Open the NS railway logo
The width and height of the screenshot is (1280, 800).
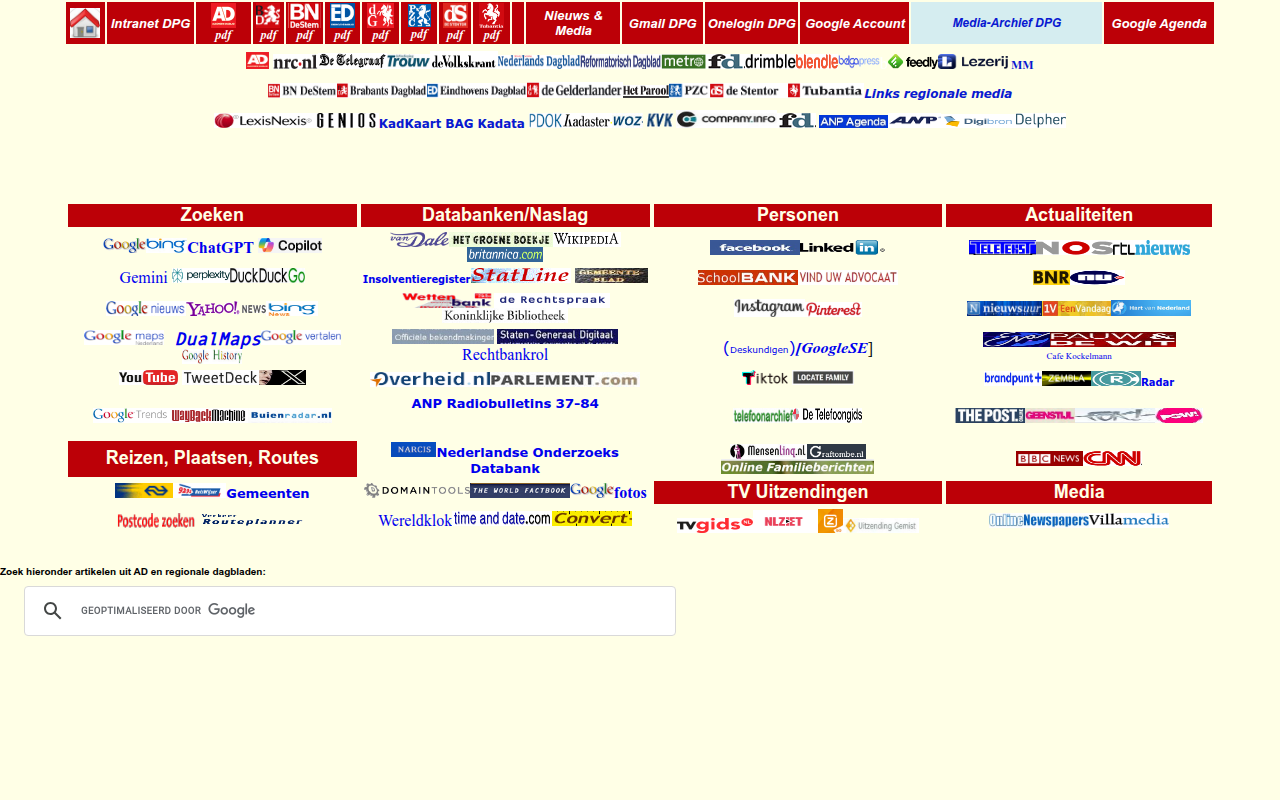pyautogui.click(x=144, y=491)
